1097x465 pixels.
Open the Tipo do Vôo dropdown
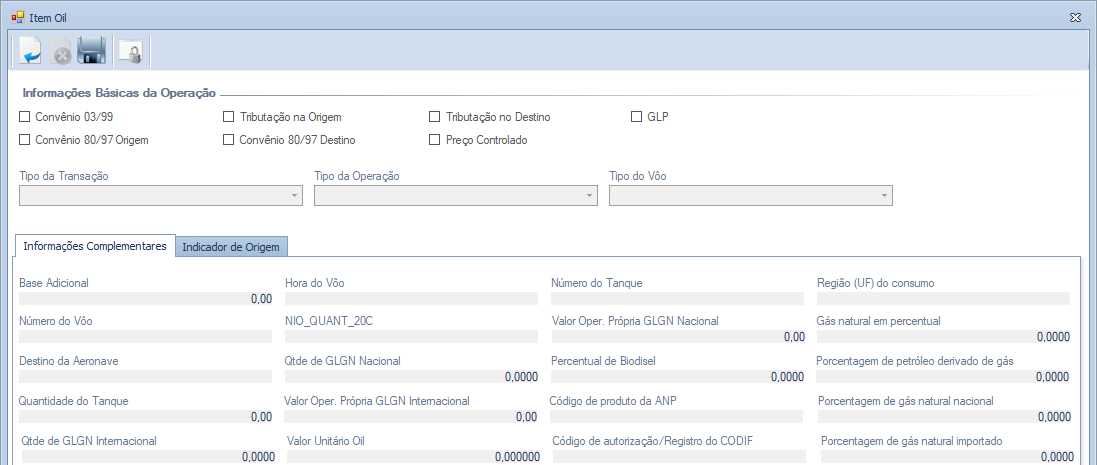[750, 195]
